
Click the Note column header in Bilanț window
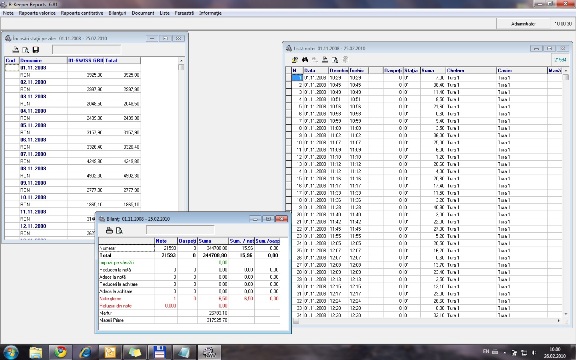tap(166, 241)
